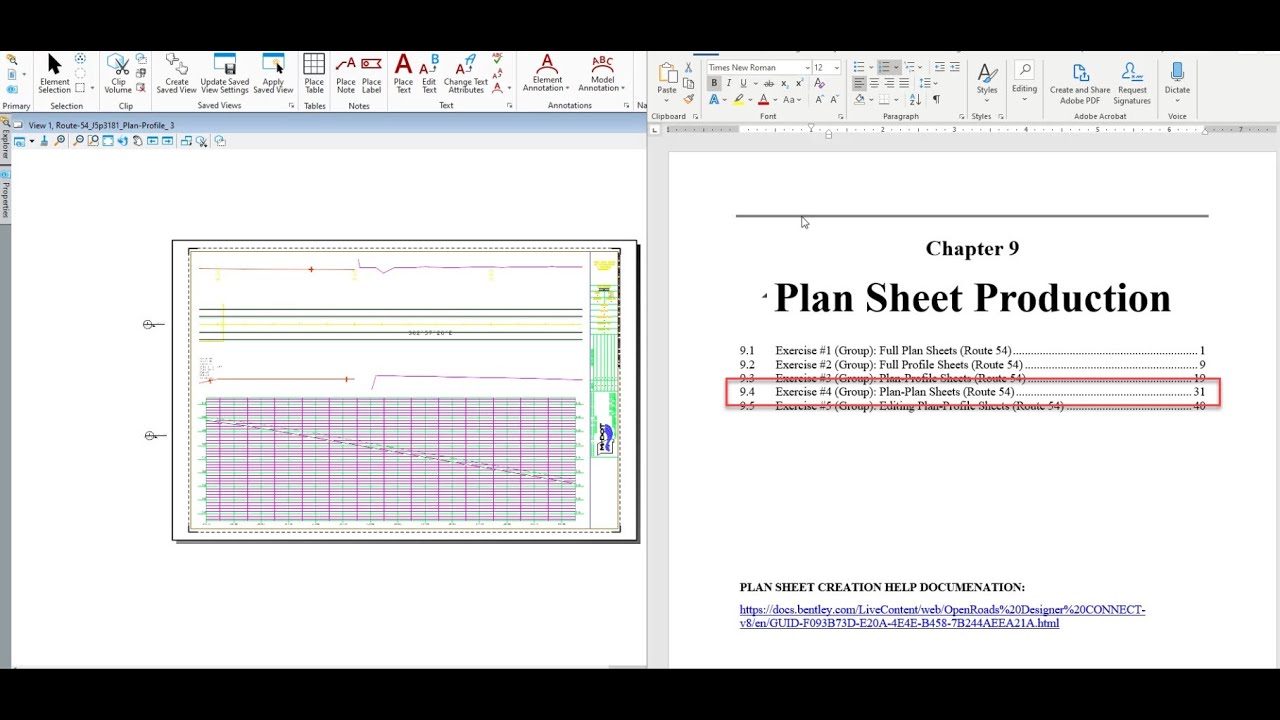The width and height of the screenshot is (1280, 720).
Task: Expand the font size 12 dropdown
Action: pyautogui.click(x=836, y=68)
